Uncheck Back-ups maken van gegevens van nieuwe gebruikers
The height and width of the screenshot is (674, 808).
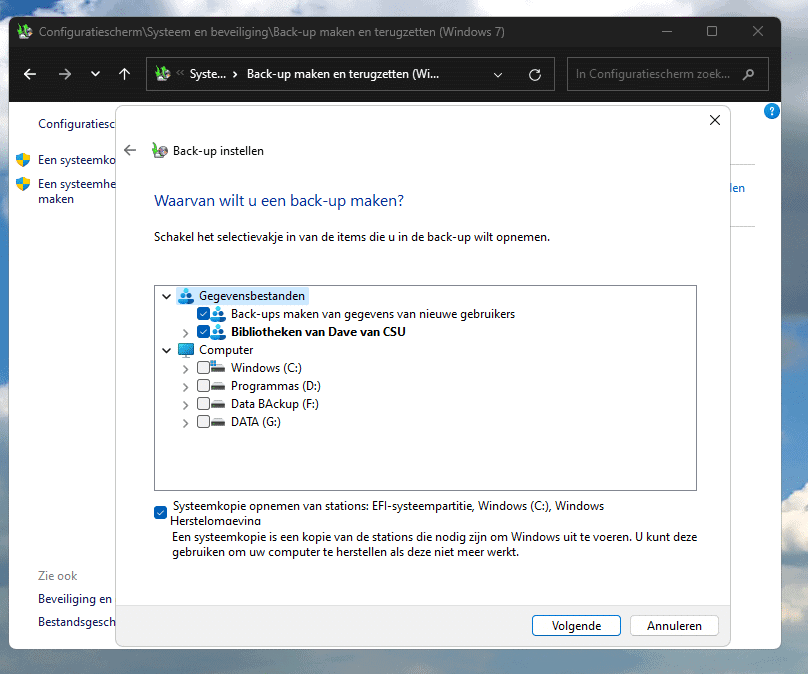click(204, 314)
